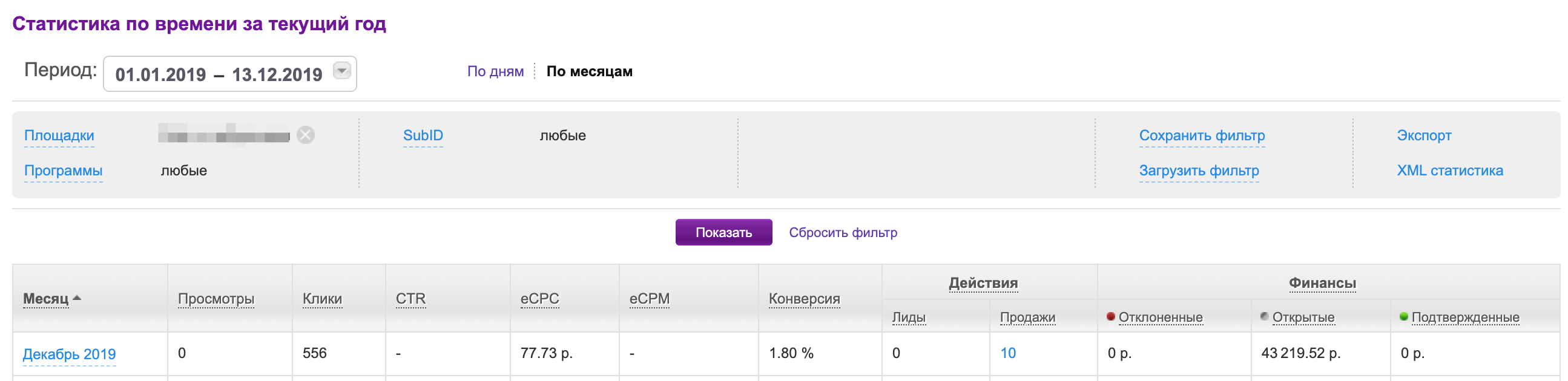This screenshot has width=1568, height=381.
Task: Open the 10 sales count link
Action: coord(1007,353)
